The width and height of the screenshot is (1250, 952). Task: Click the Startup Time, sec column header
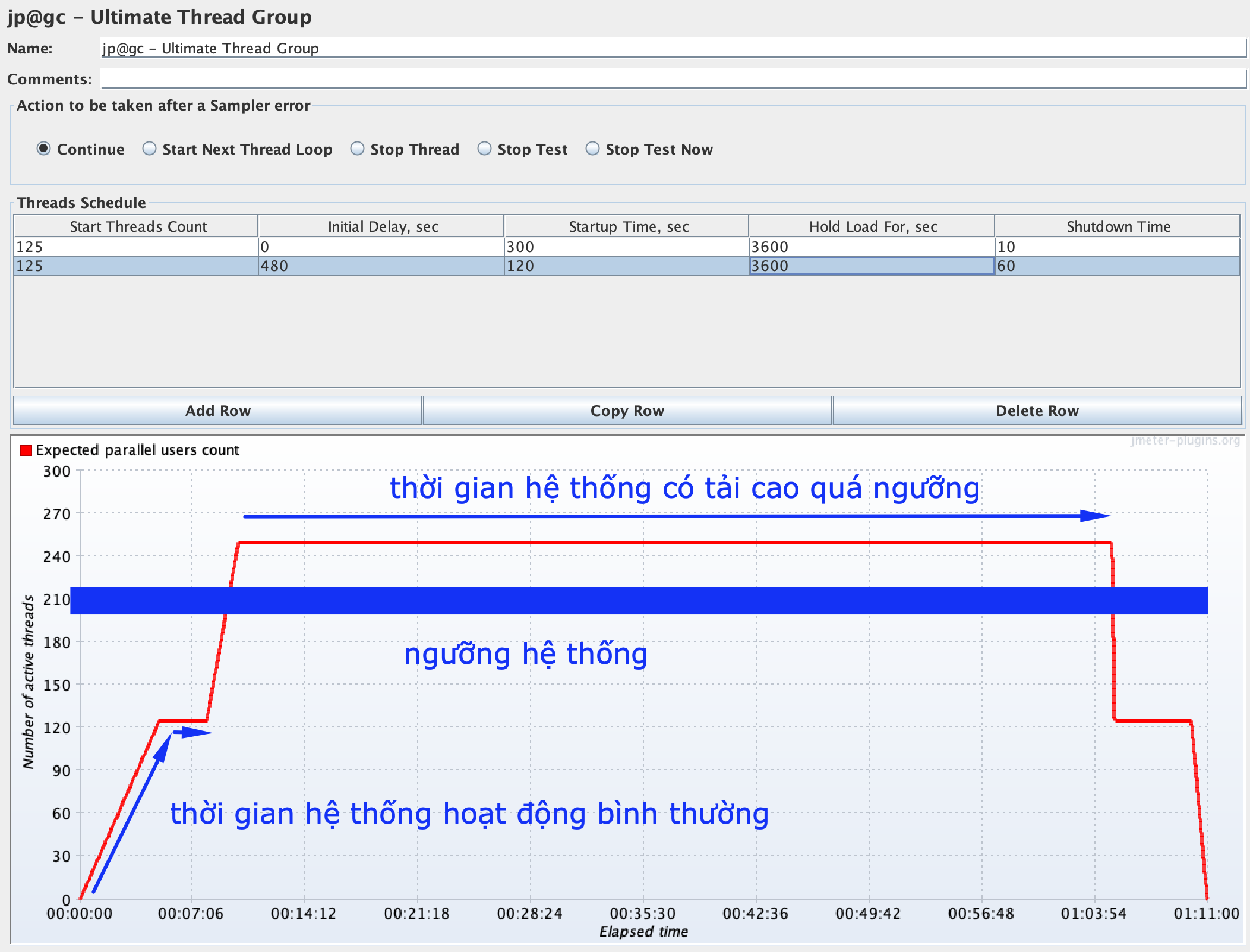628,226
